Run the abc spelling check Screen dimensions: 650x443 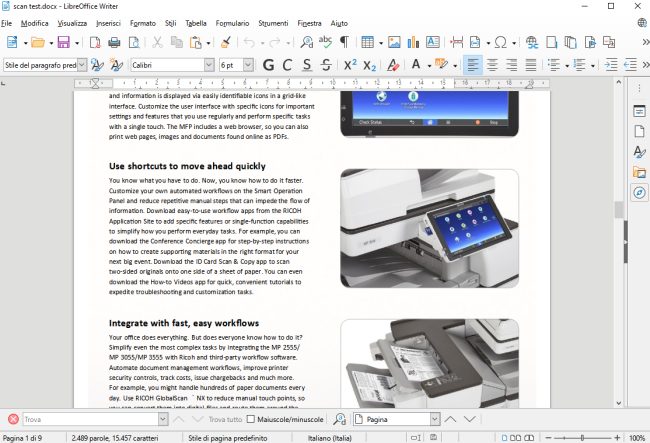point(325,42)
